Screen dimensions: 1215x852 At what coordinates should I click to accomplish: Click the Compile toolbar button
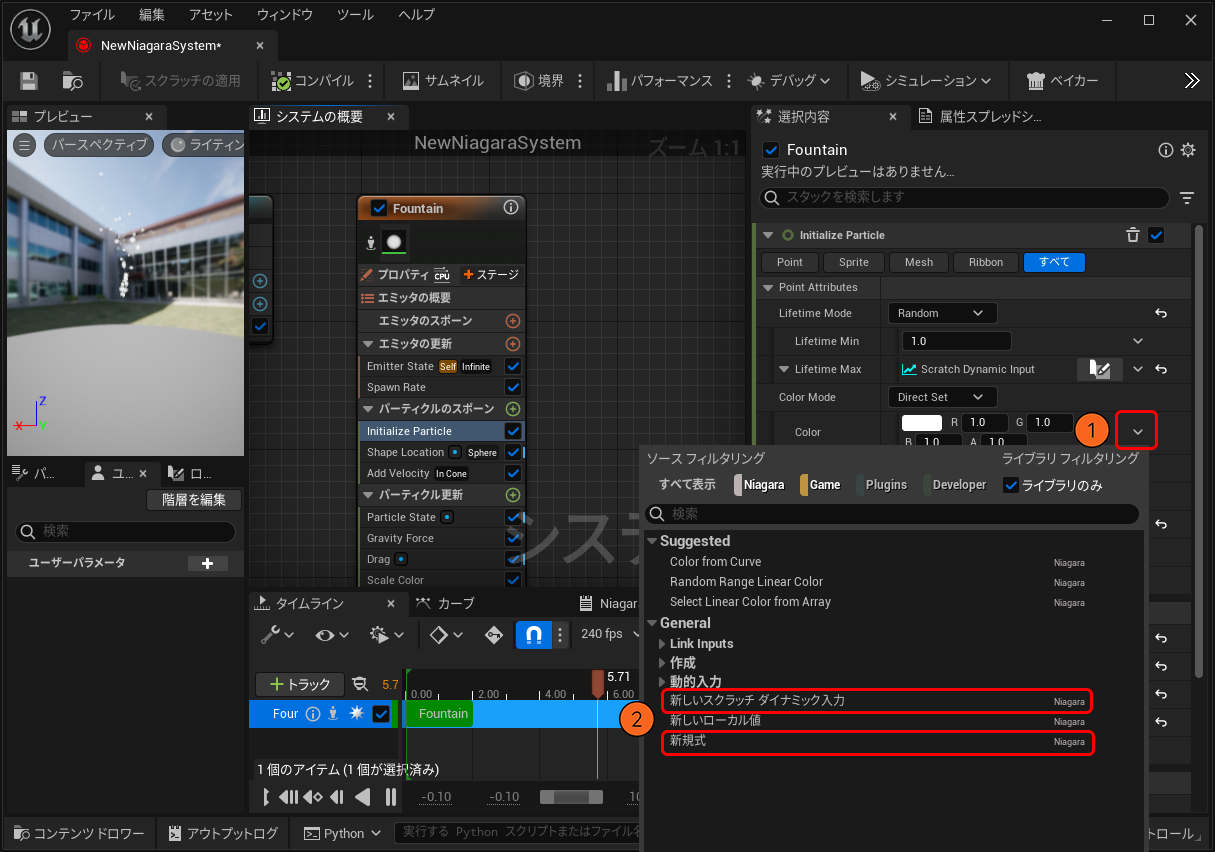pos(312,81)
